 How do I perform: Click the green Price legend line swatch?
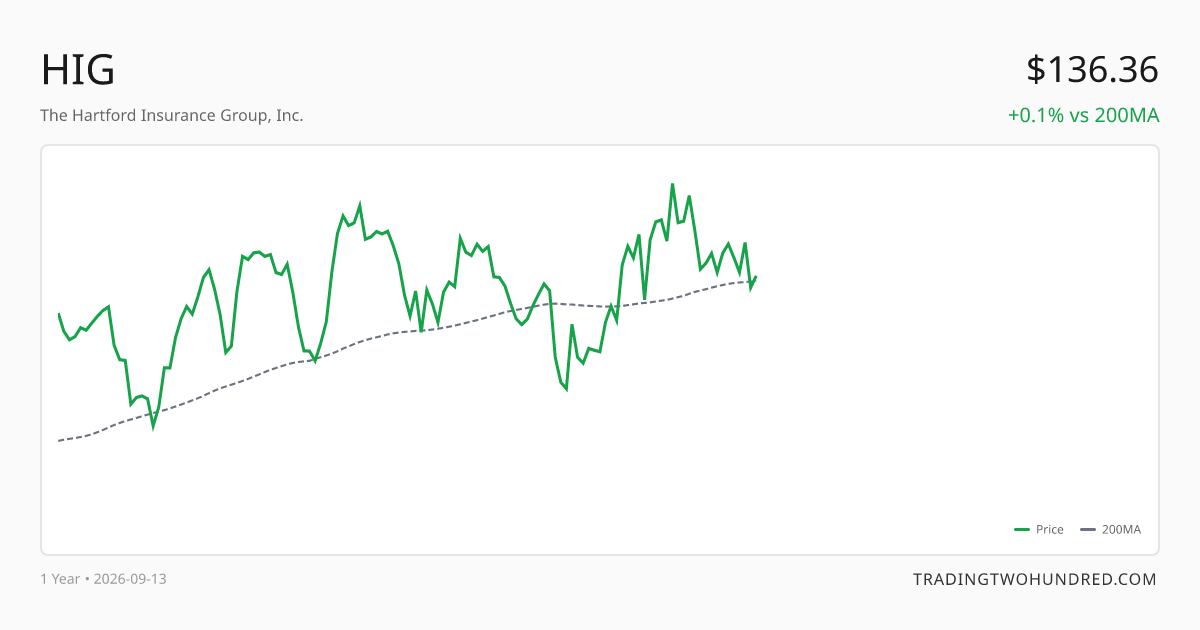coord(1022,530)
